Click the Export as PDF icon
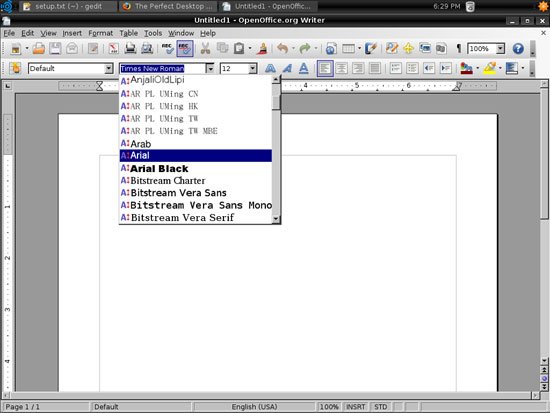The width and height of the screenshot is (550, 413). [113, 48]
